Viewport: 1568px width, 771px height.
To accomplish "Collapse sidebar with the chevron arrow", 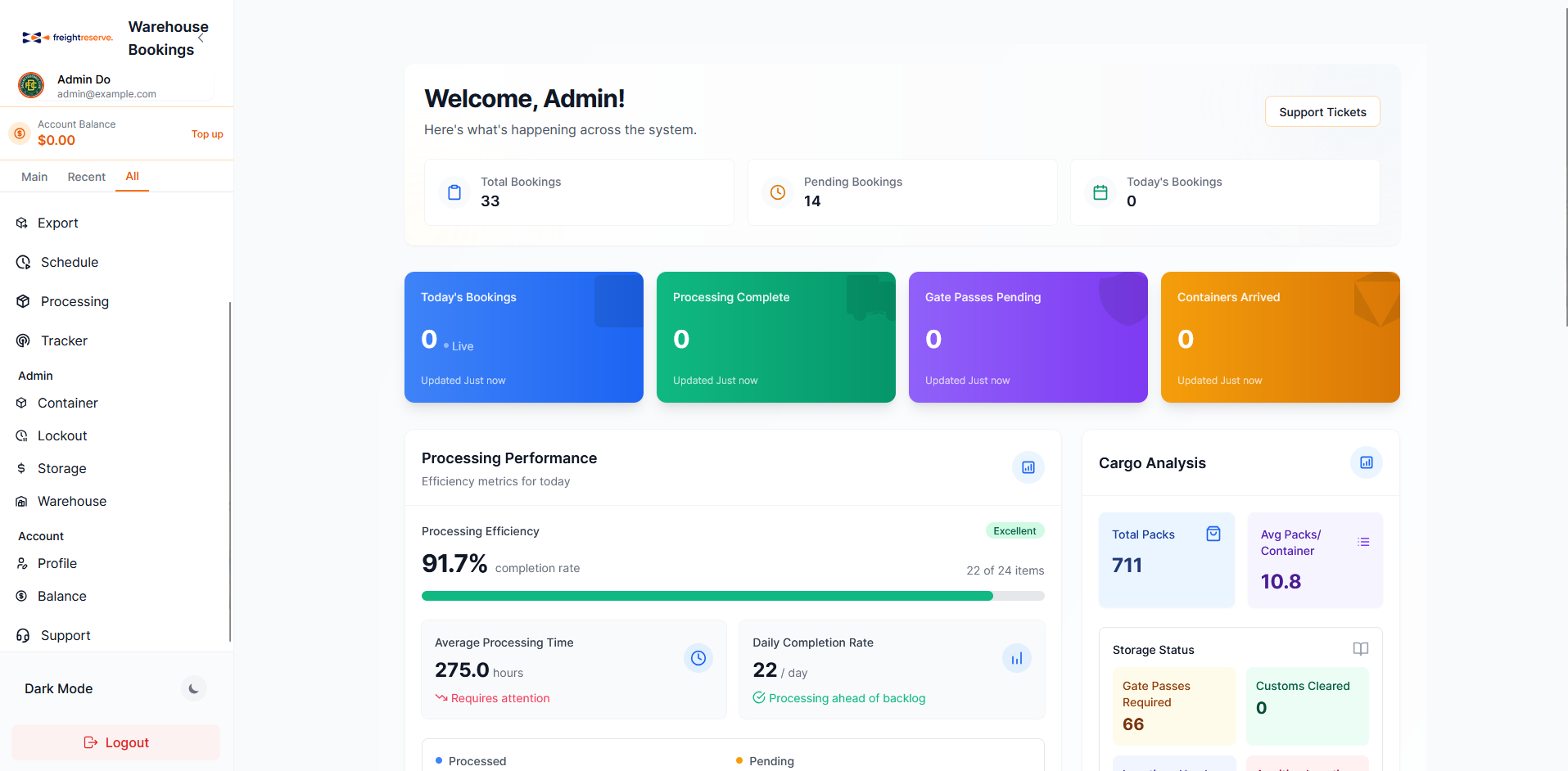I will point(201,38).
